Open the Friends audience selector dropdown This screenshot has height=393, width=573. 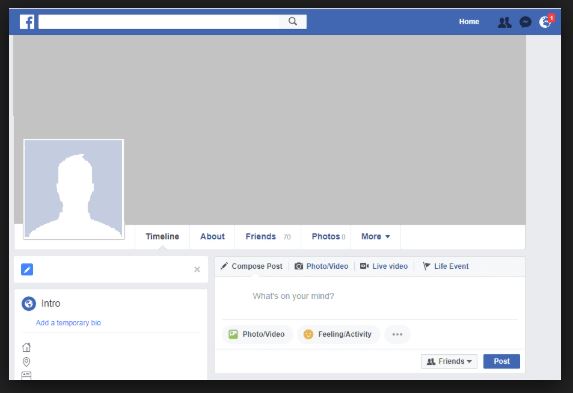pyautogui.click(x=449, y=361)
